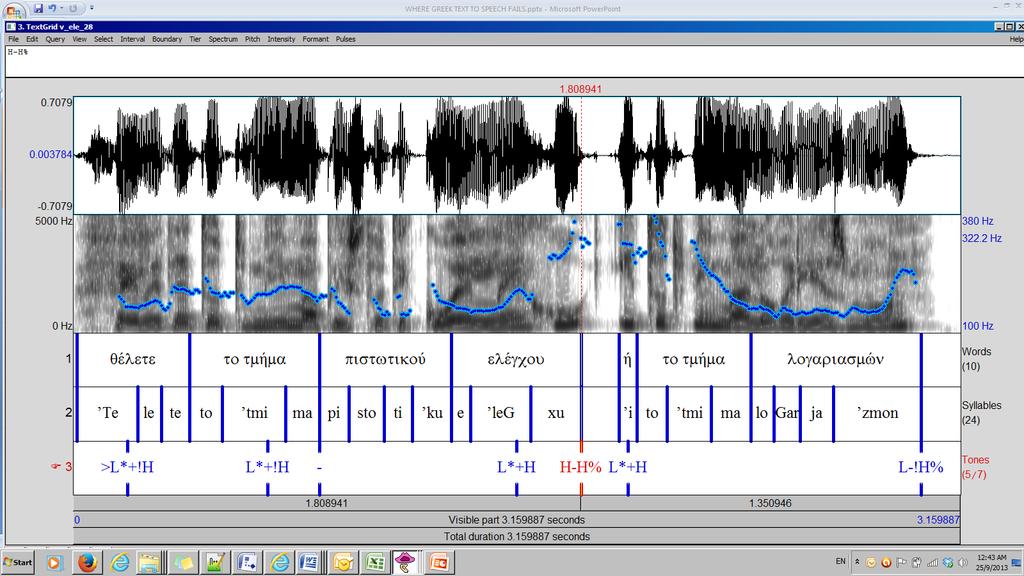Click the Office button in PowerPoint

click(x=13, y=9)
